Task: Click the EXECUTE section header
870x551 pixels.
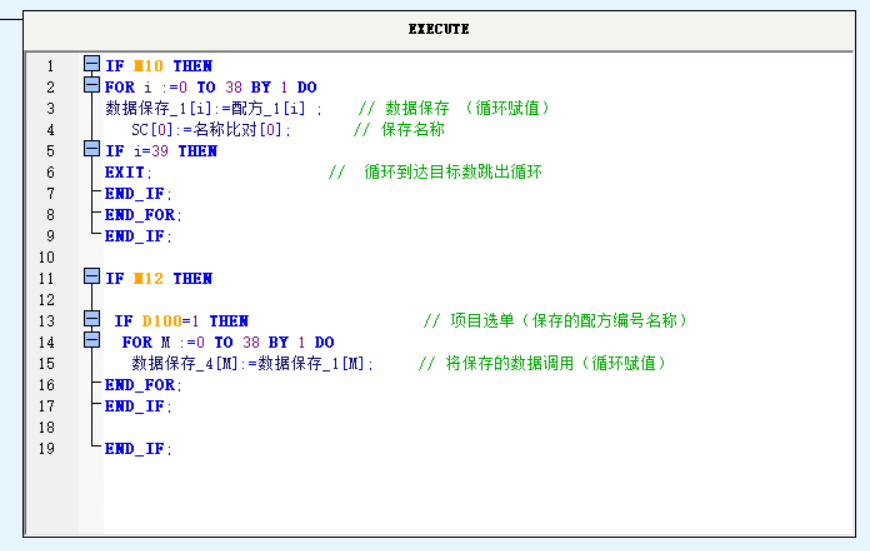Action: point(438,29)
